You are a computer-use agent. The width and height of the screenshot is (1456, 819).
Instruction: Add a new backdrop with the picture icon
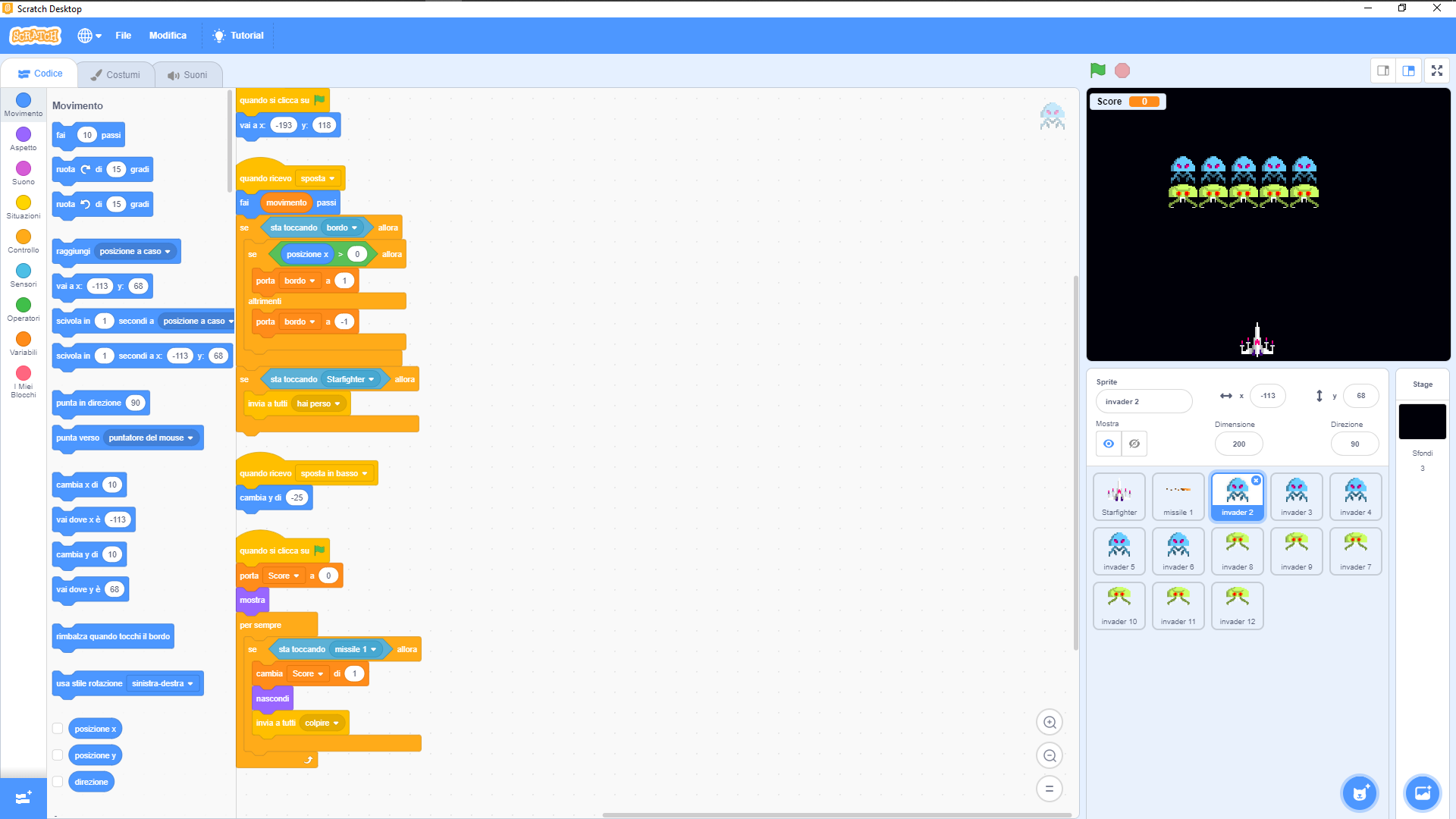click(x=1423, y=792)
